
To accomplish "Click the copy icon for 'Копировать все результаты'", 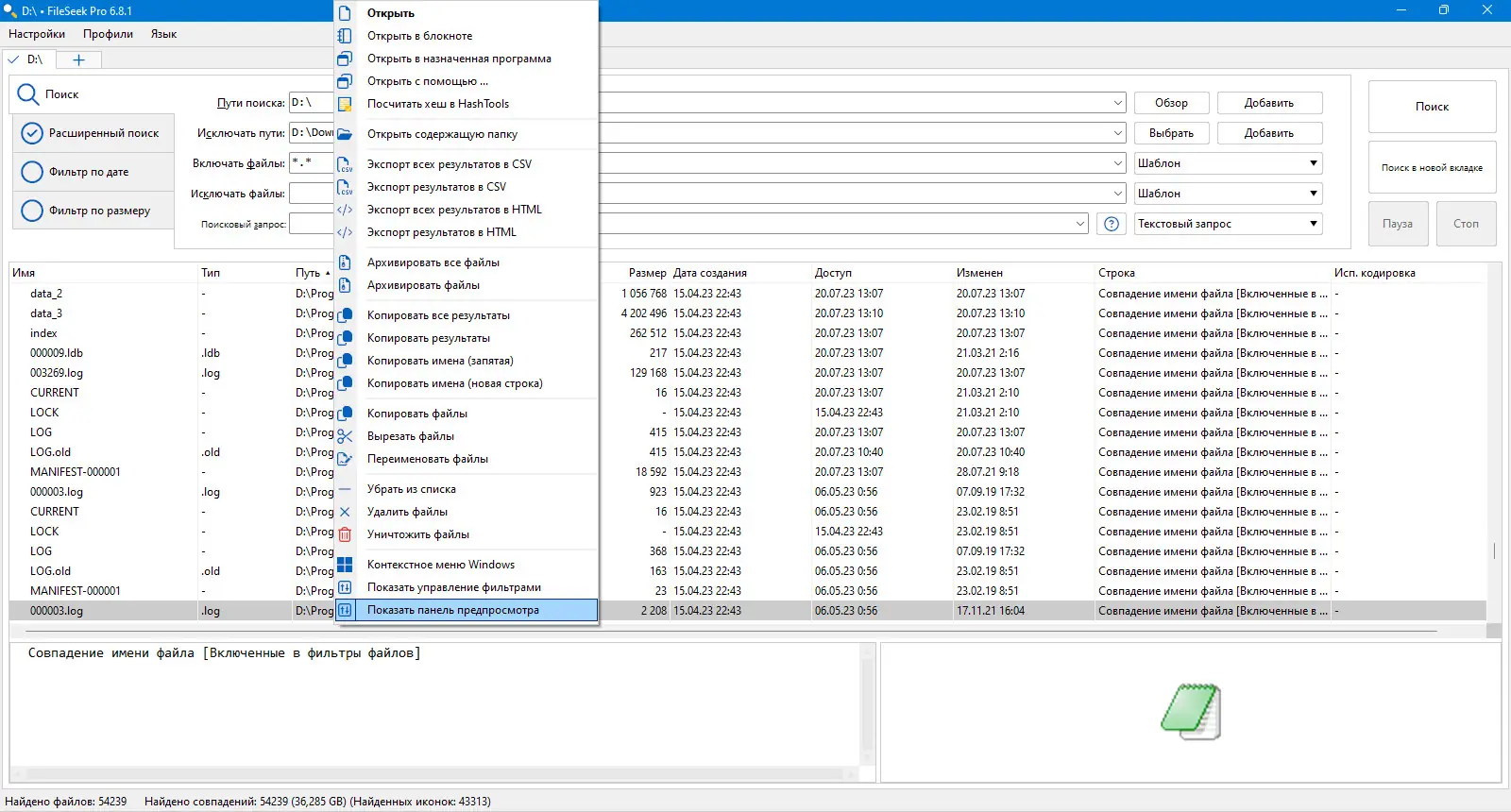I will (x=345, y=315).
